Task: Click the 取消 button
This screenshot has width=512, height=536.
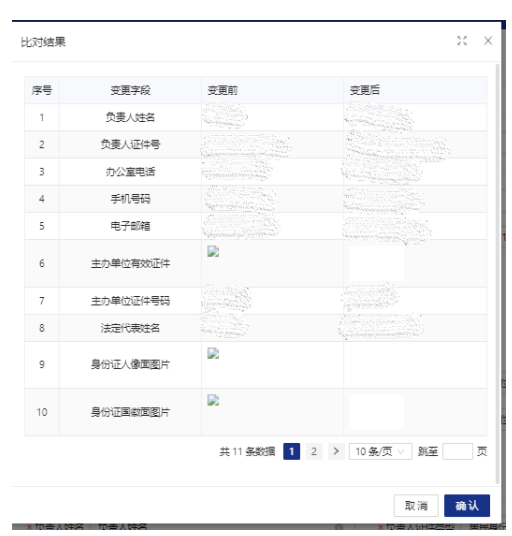Action: pyautogui.click(x=416, y=506)
